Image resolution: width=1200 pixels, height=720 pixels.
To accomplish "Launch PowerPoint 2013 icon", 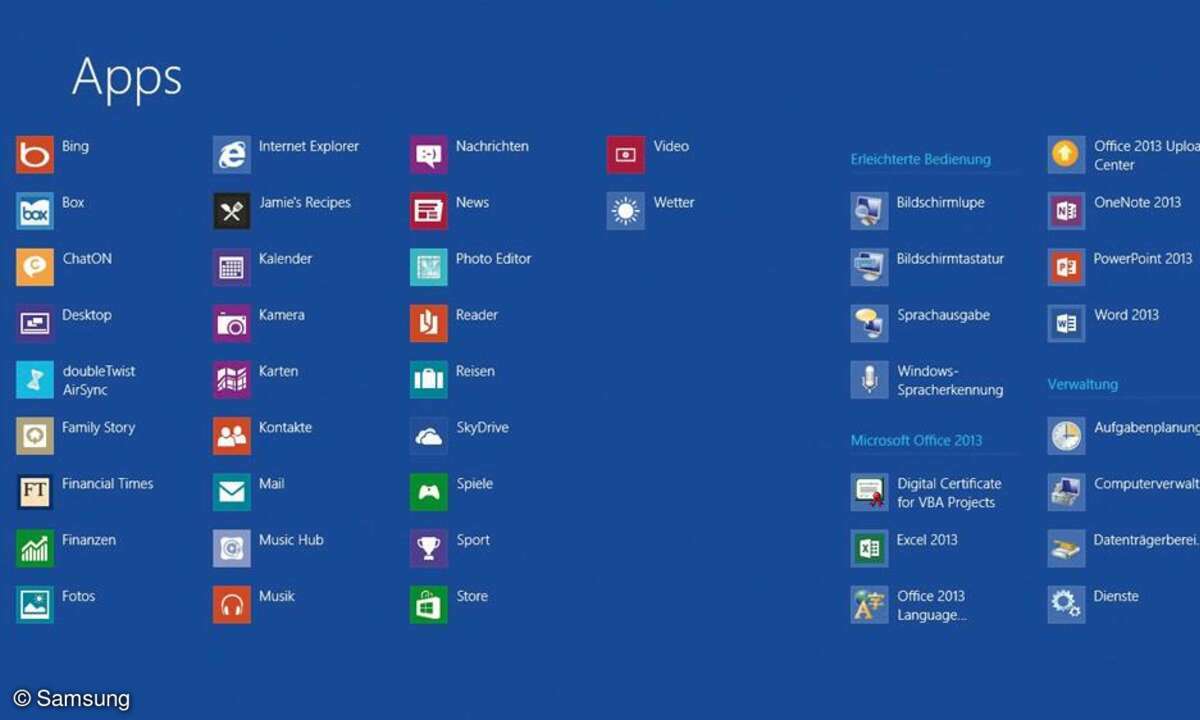I will click(x=1067, y=267).
